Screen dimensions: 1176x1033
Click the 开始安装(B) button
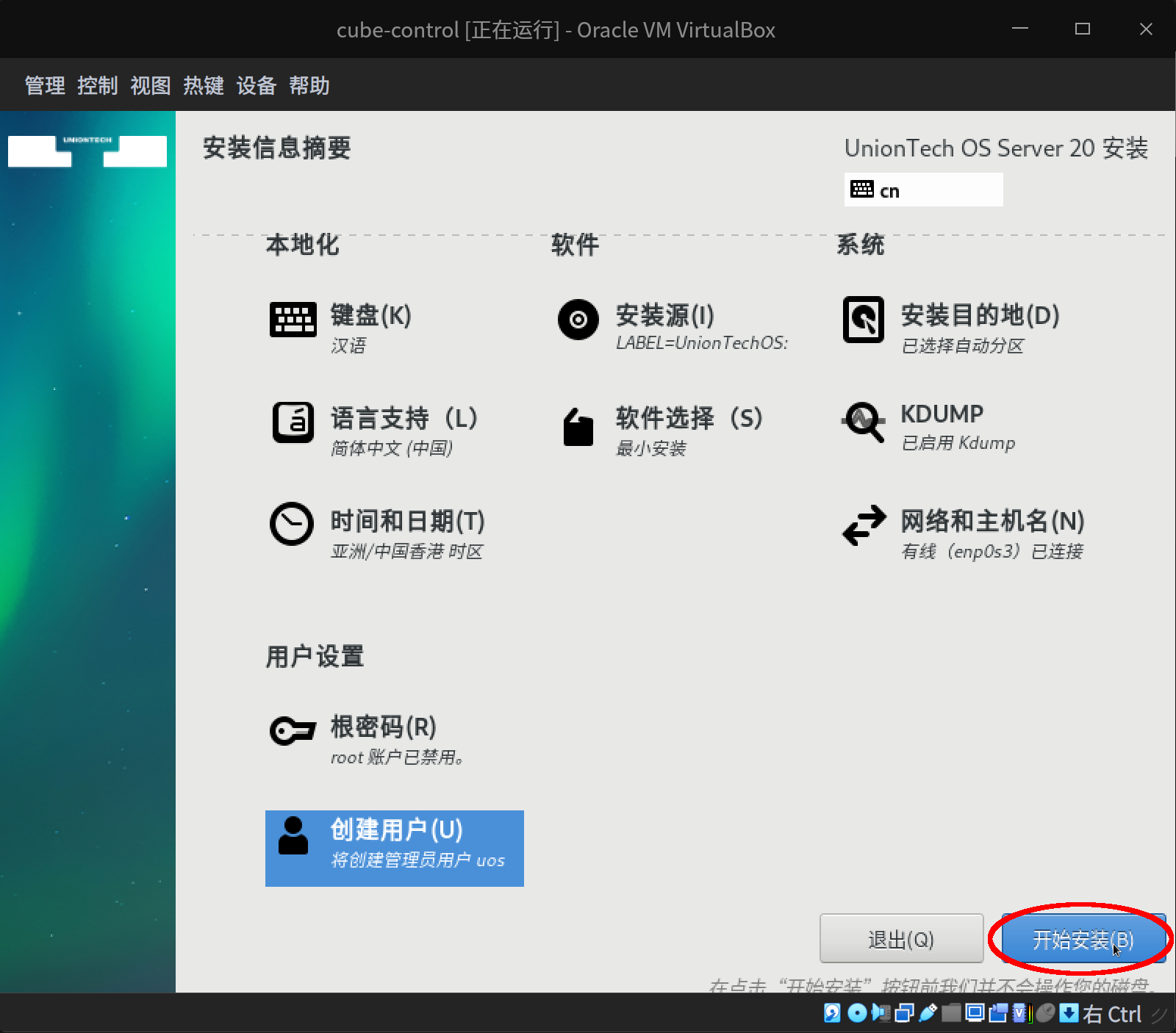1081,939
